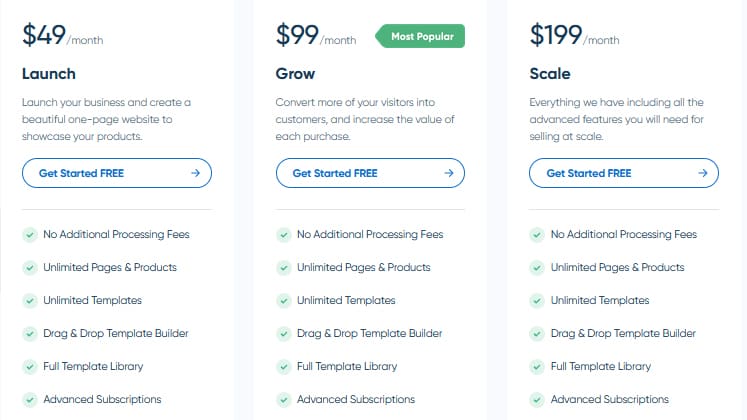
Task: Click Get Started FREE under Grow plan
Action: [x=370, y=173]
